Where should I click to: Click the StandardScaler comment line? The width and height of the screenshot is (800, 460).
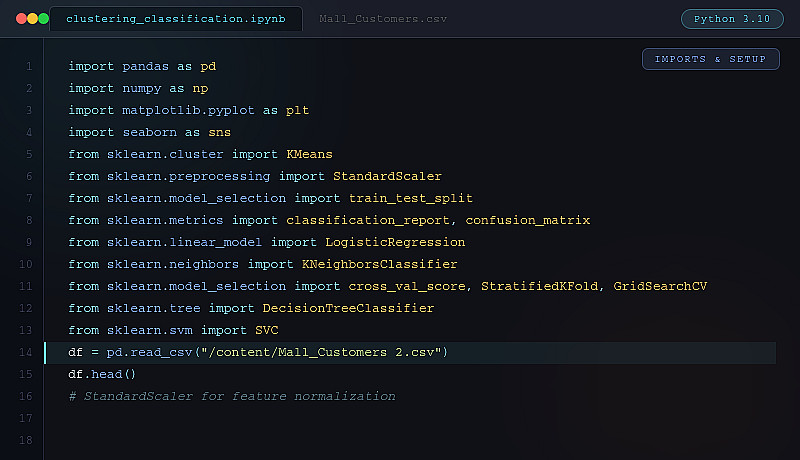pyautogui.click(x=232, y=396)
